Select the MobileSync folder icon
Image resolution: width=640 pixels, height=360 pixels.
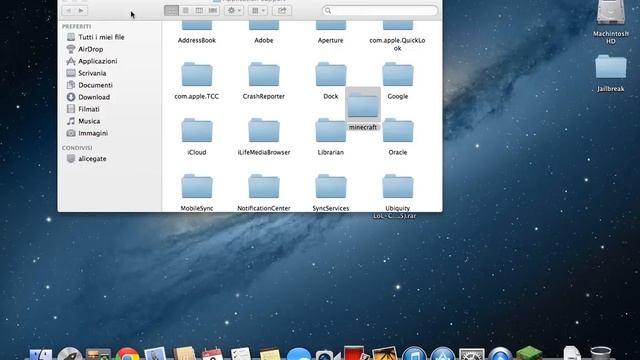pyautogui.click(x=197, y=187)
